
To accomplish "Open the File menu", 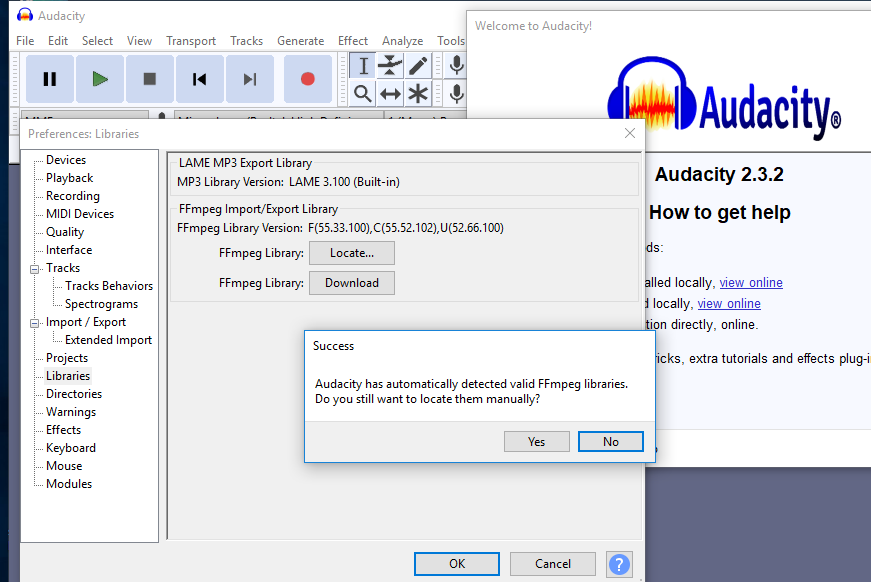I will tap(25, 41).
